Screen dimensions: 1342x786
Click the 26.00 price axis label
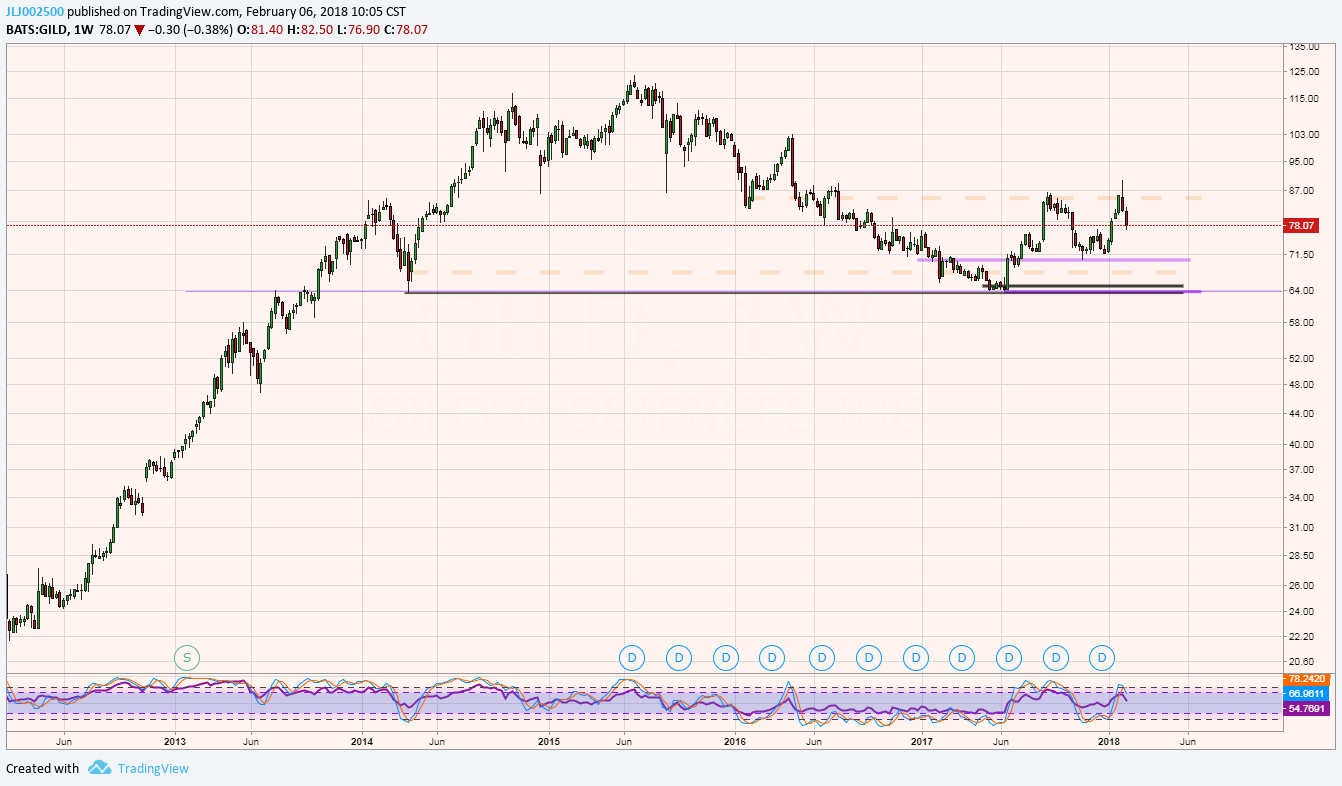click(1303, 585)
